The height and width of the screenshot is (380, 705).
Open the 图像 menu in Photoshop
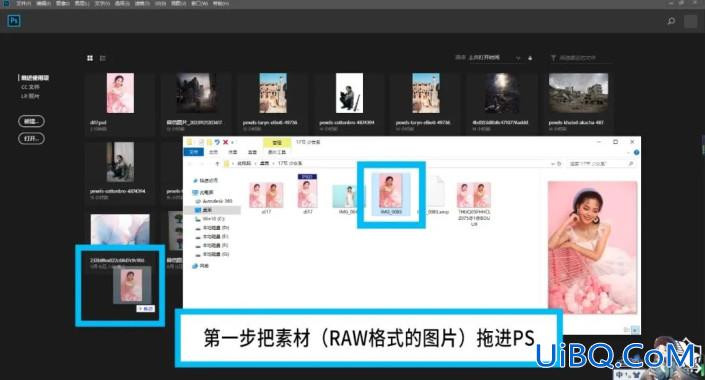[x=62, y=4]
